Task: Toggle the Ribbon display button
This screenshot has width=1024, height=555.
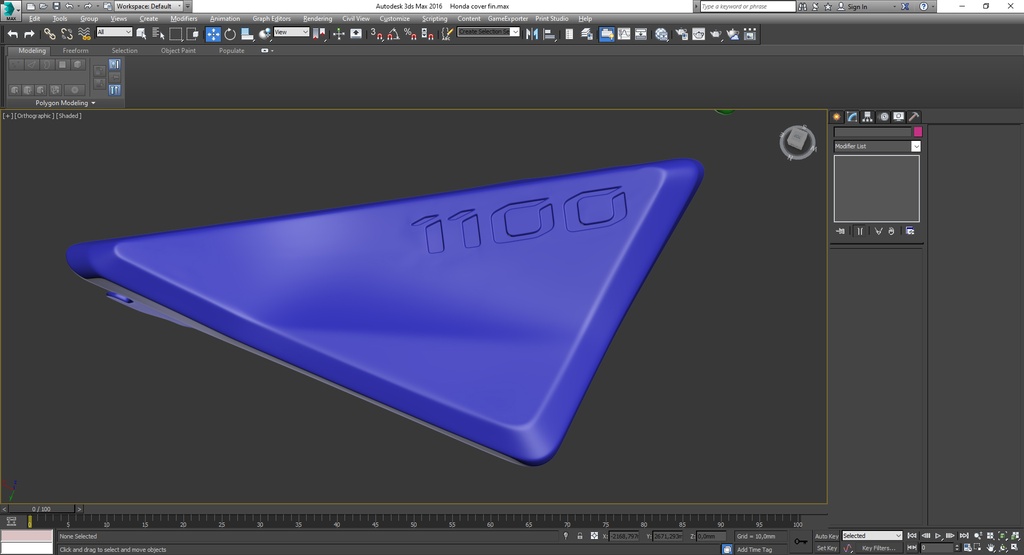Action: (607, 34)
